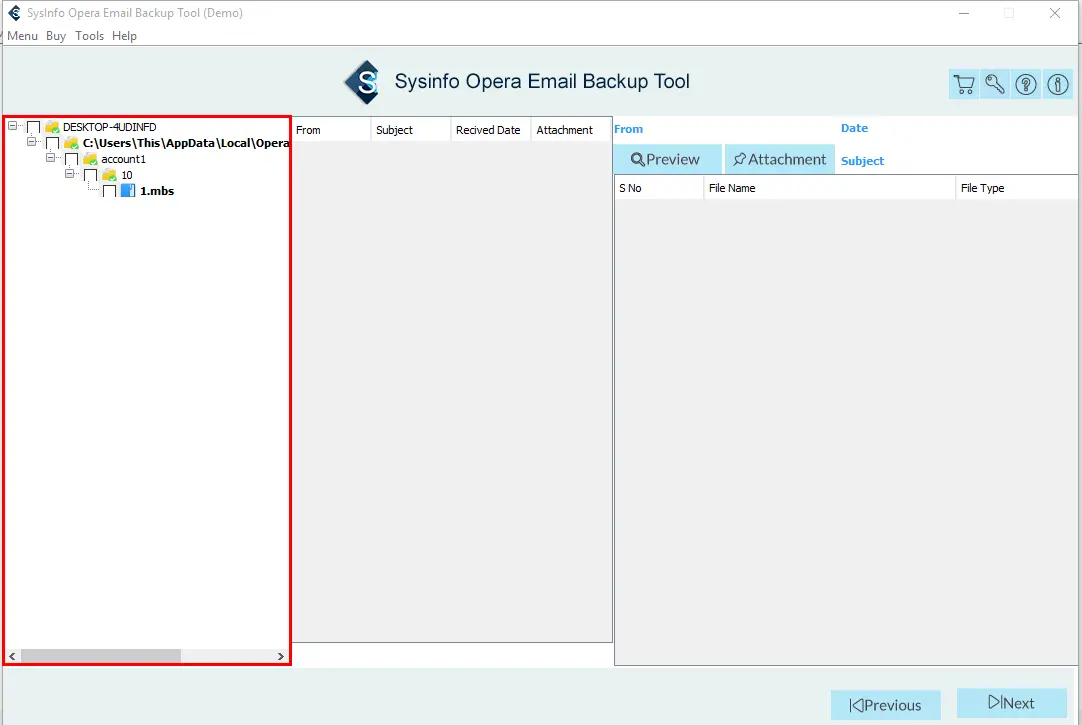
Task: Open the help question mark icon
Action: [1026, 84]
